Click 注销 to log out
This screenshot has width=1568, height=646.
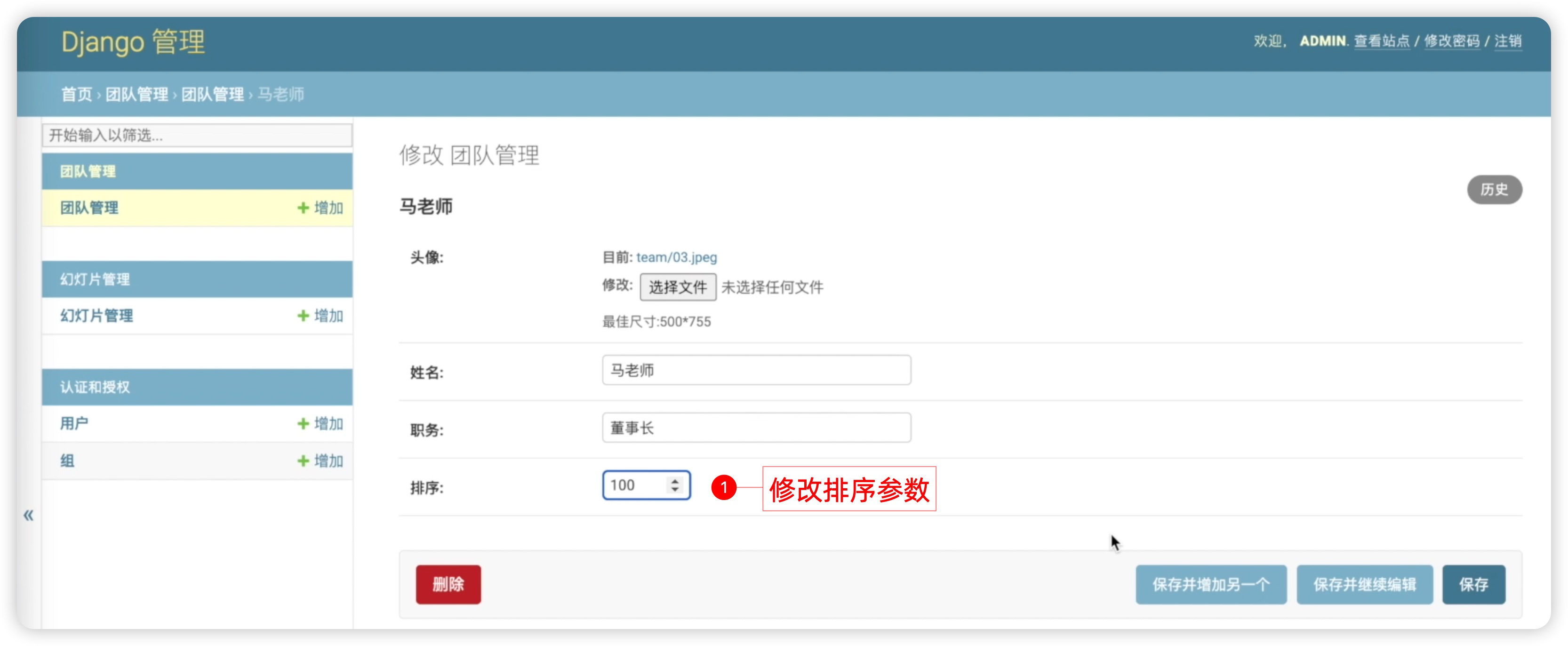1508,41
